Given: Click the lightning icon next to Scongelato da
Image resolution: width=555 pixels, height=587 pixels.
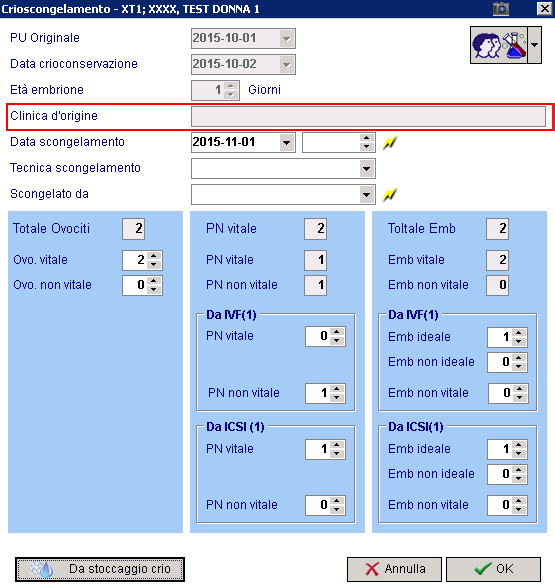Looking at the screenshot, I should 390,195.
